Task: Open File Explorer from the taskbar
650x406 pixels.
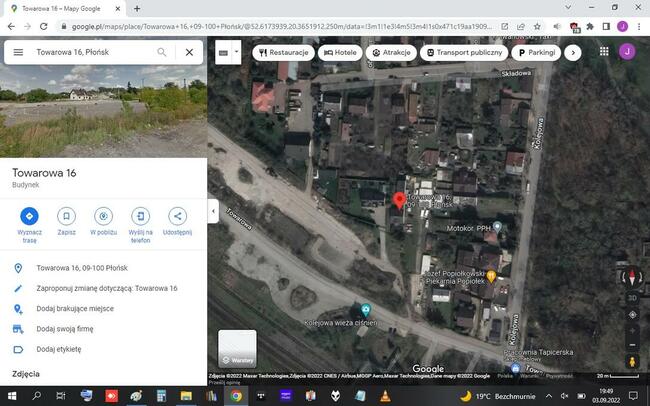Action: pyautogui.click(x=186, y=396)
